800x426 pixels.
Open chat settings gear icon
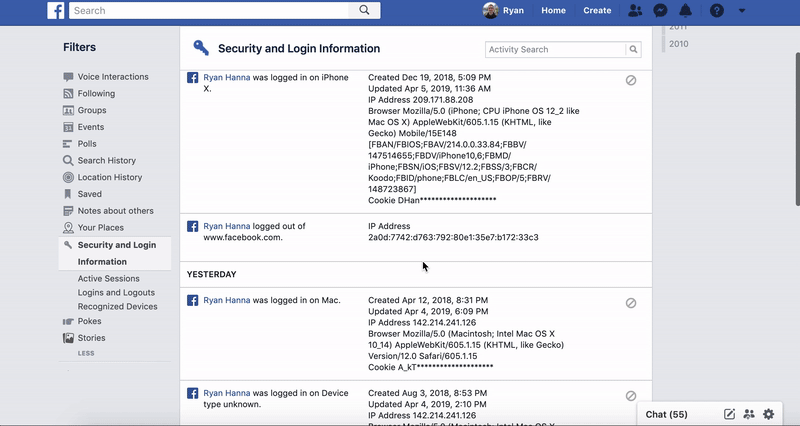point(768,414)
